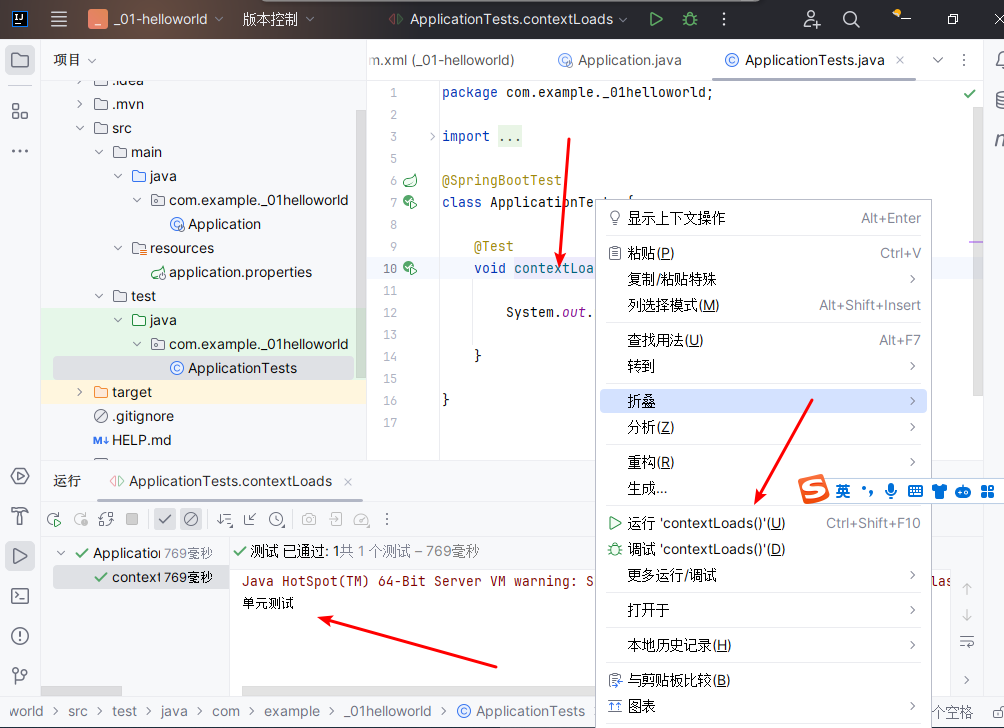Collapse all test results
This screenshot has height=728, width=1004.
tap(250, 519)
